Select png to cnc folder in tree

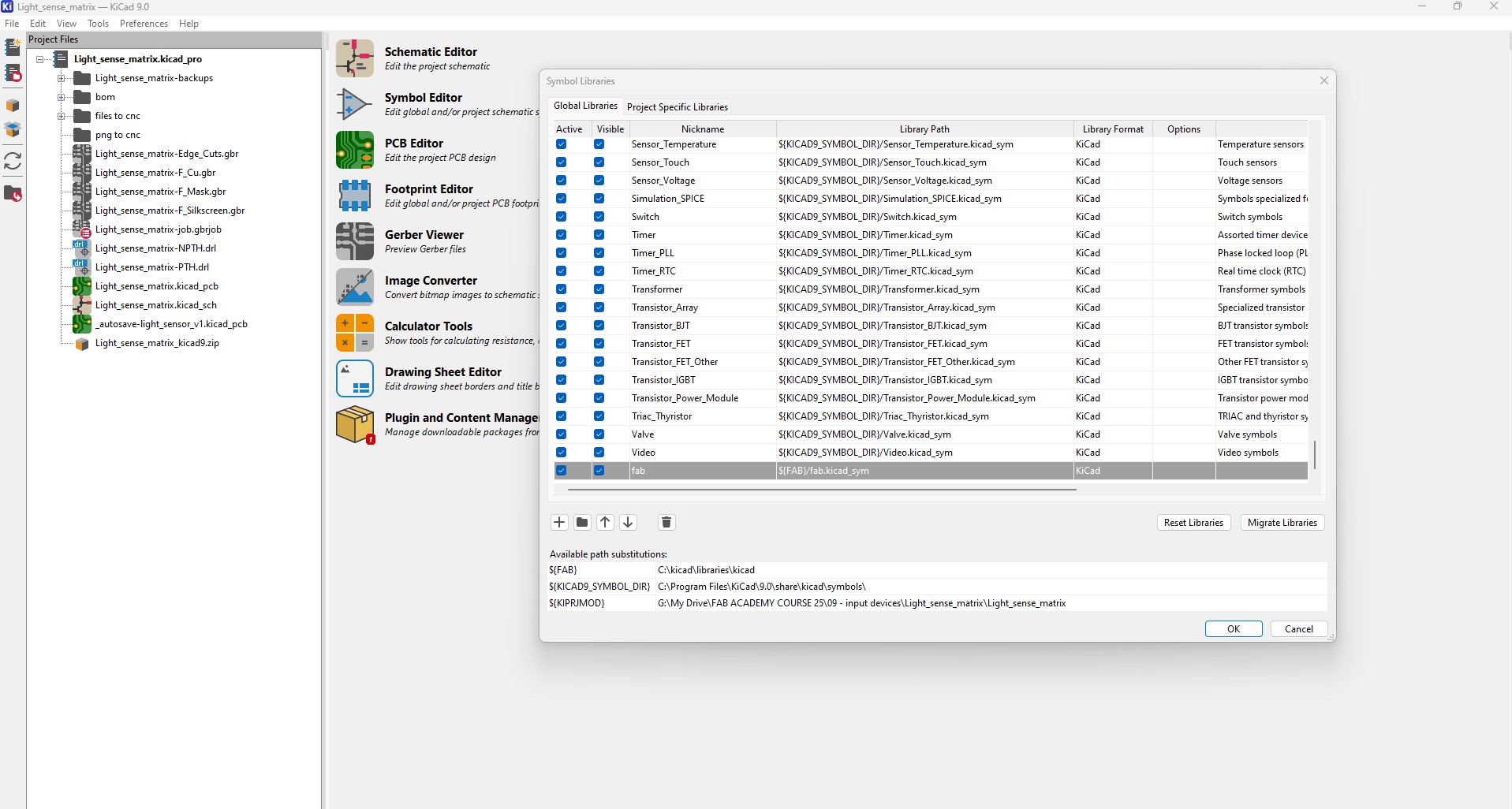click(118, 135)
